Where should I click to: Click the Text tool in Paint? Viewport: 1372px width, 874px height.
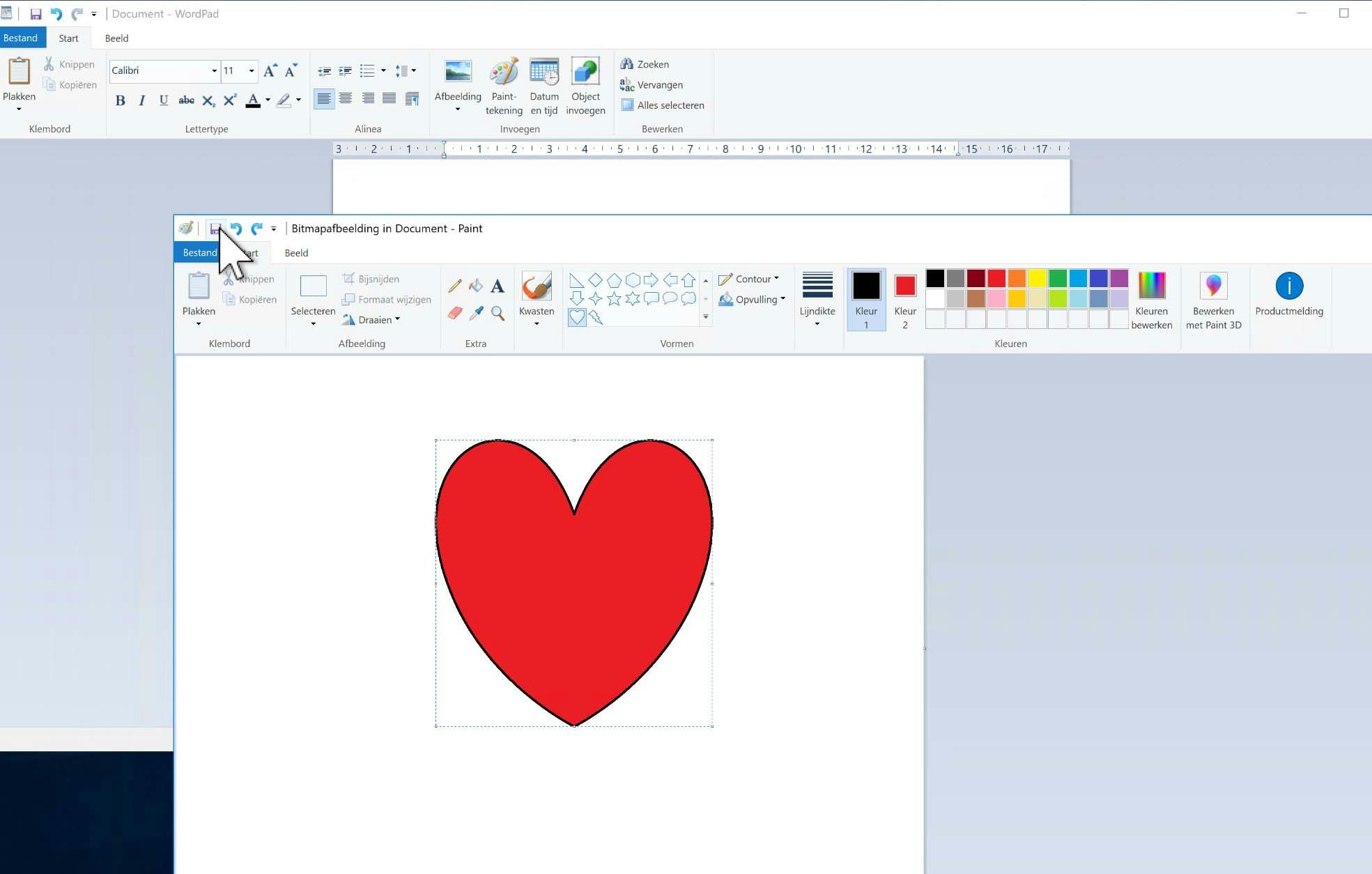(498, 286)
